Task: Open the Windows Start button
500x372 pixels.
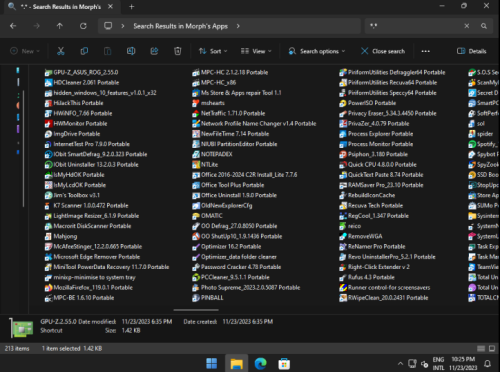Action: [x=212, y=363]
